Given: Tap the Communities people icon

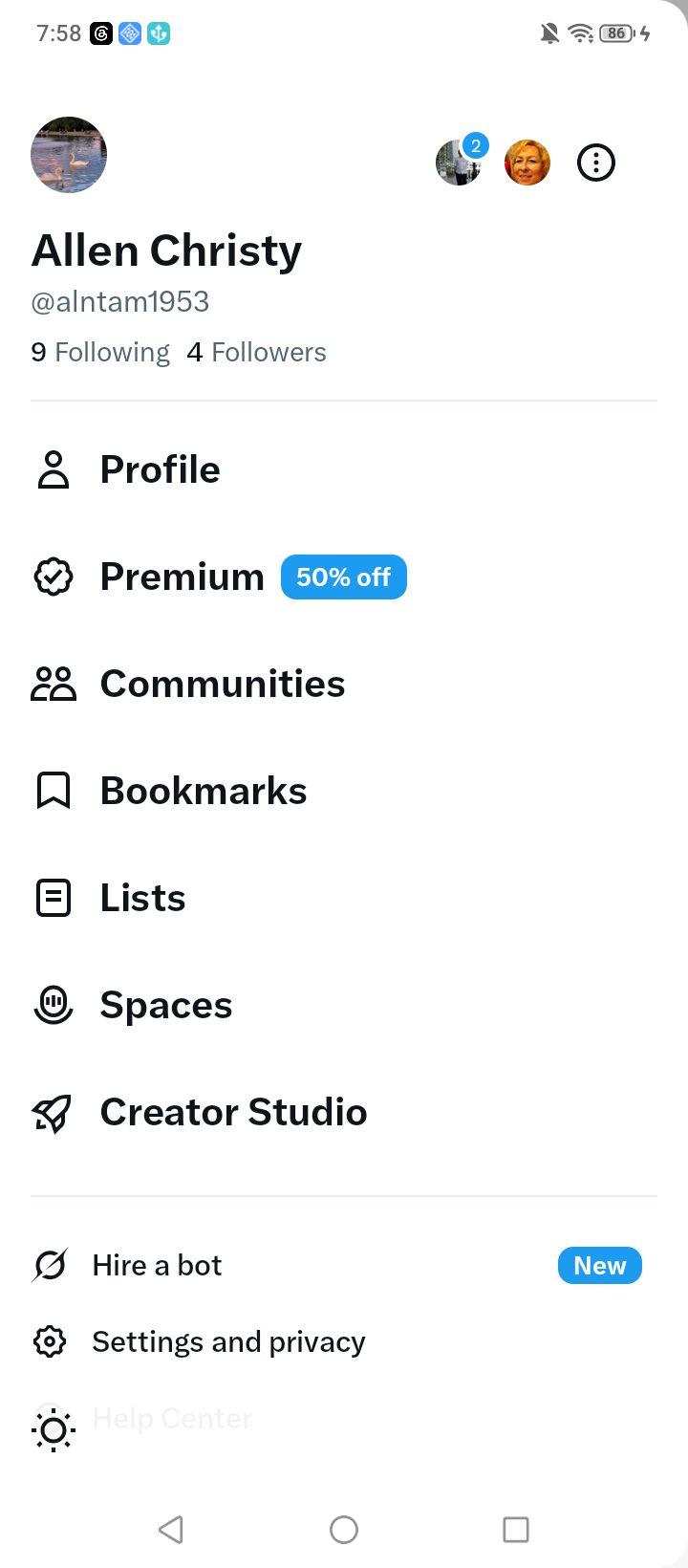Looking at the screenshot, I should pos(54,684).
